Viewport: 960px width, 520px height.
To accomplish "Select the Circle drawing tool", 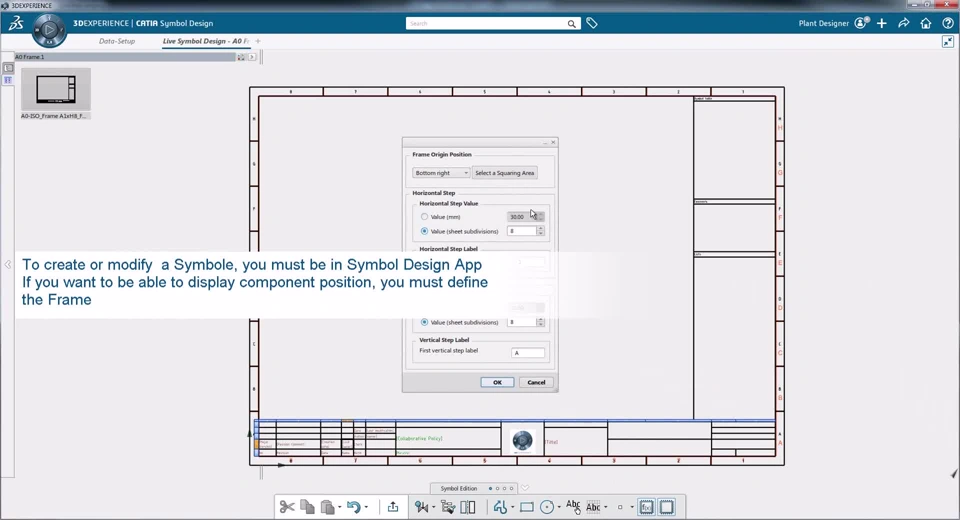I will tap(547, 507).
